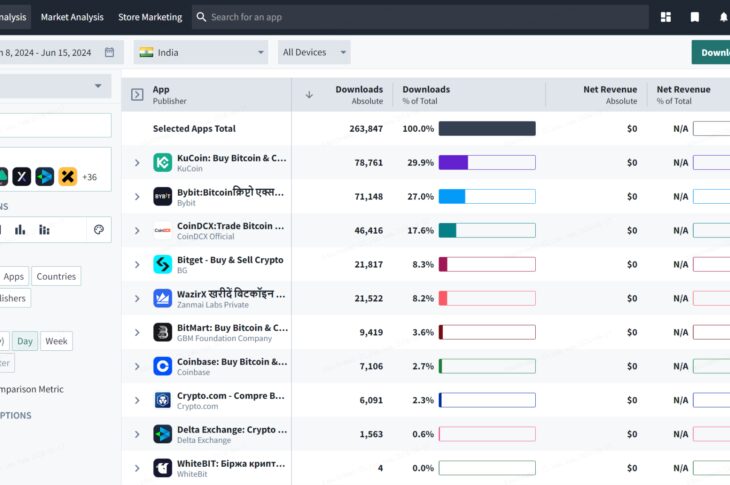Image resolution: width=730 pixels, height=485 pixels.
Task: Click the green Download button
Action: (x=712, y=53)
